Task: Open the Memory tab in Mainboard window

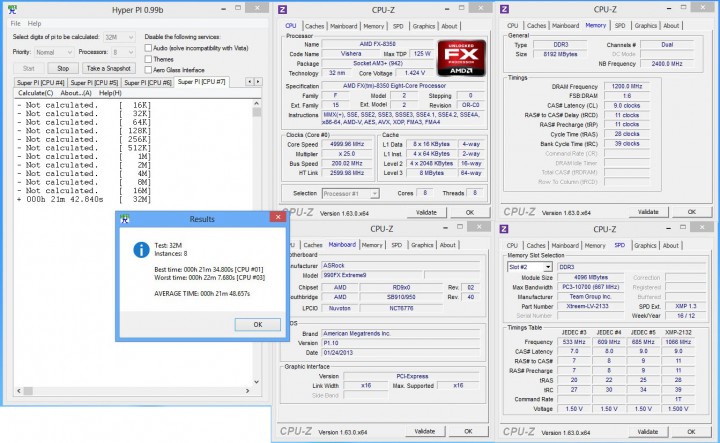Action: pos(372,245)
